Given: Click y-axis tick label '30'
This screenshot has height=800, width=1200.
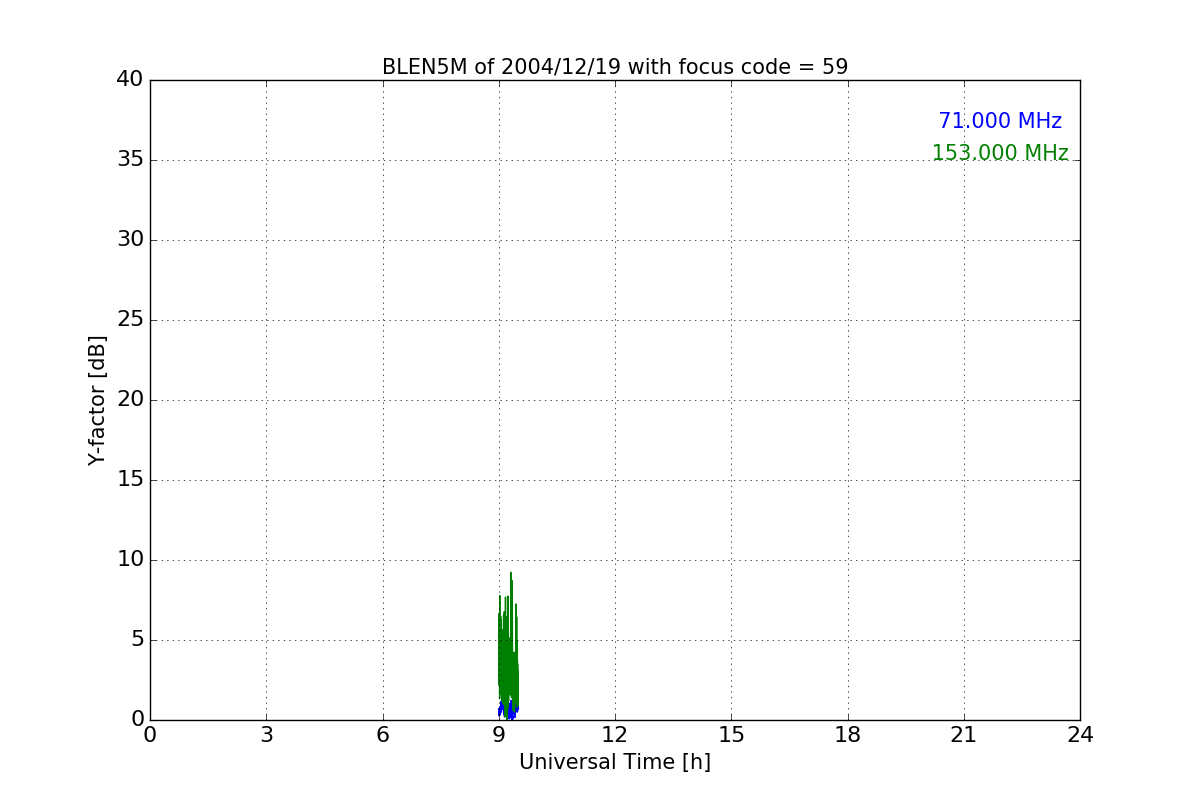Looking at the screenshot, I should click(x=130, y=240).
